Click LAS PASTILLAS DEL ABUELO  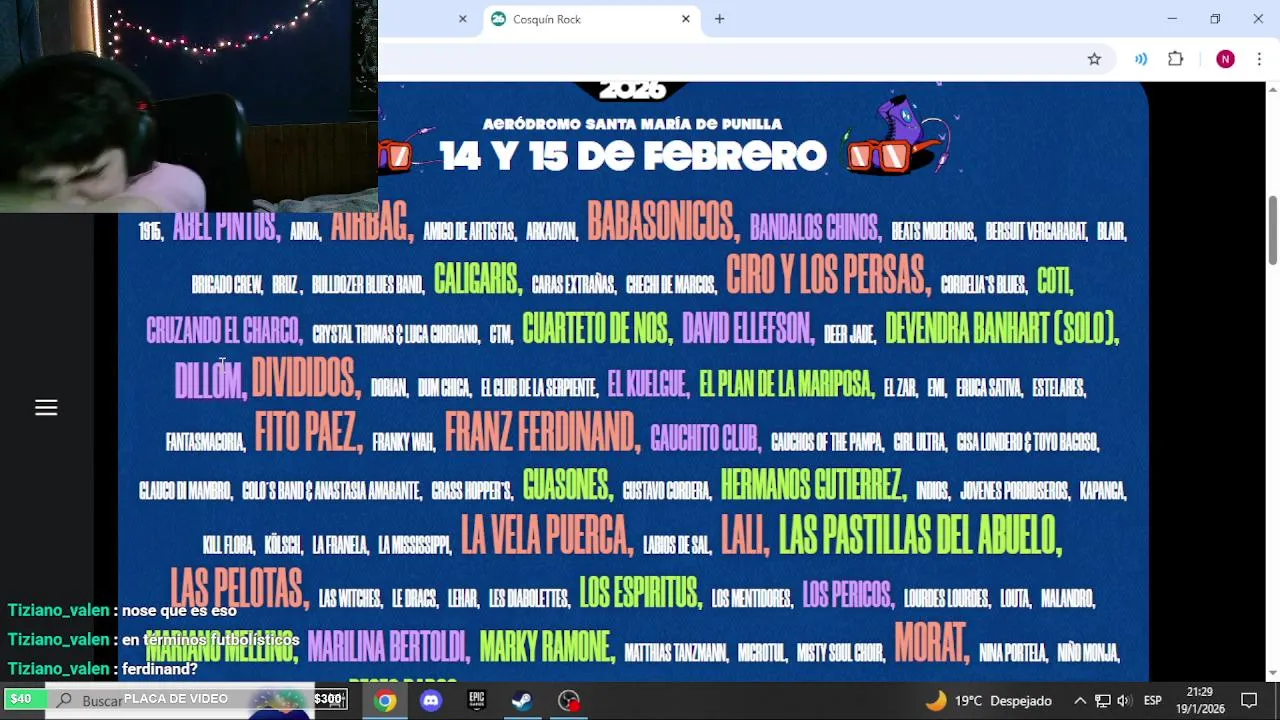pos(920,535)
